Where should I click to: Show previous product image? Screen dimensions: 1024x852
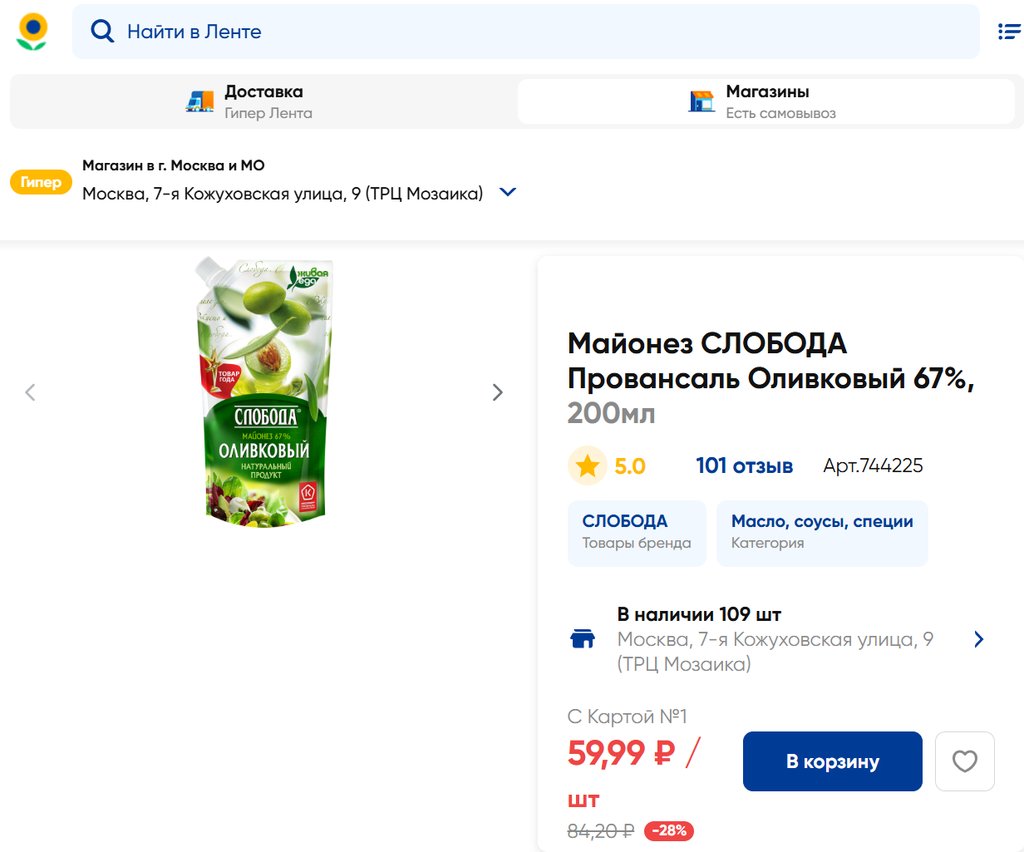point(30,393)
